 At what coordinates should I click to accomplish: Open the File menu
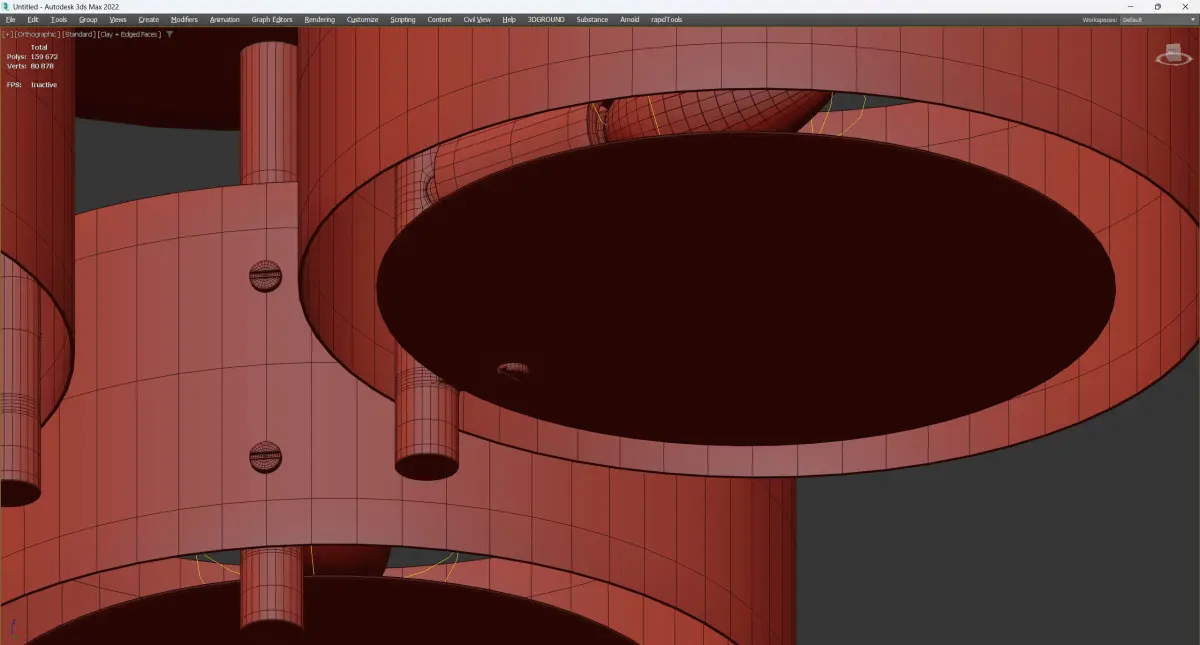point(10,19)
